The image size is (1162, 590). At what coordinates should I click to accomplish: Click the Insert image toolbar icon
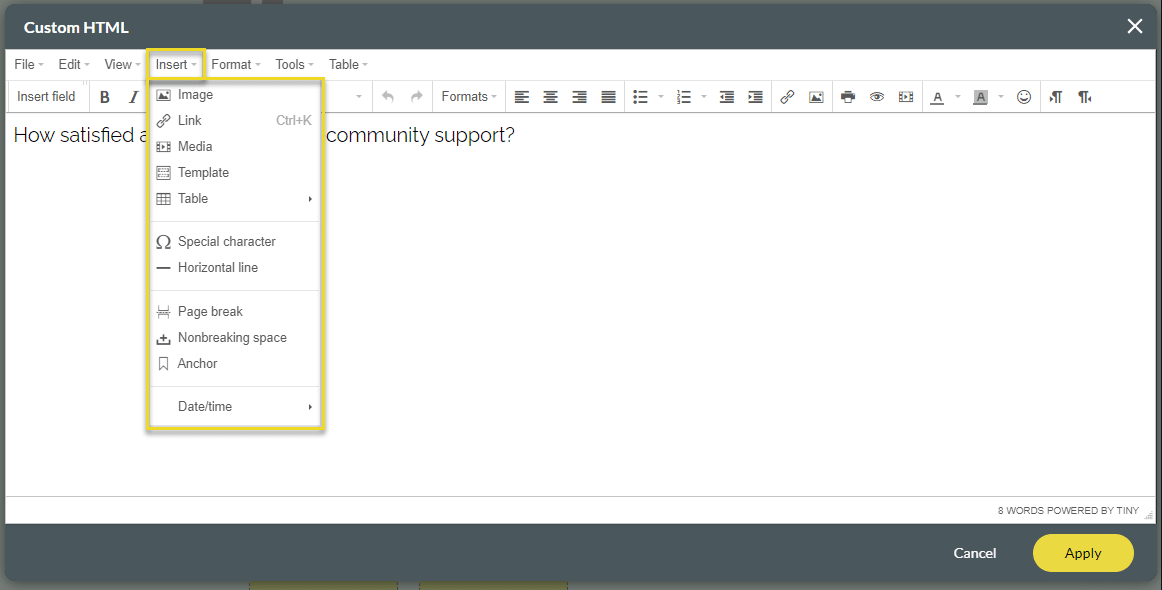[x=816, y=96]
